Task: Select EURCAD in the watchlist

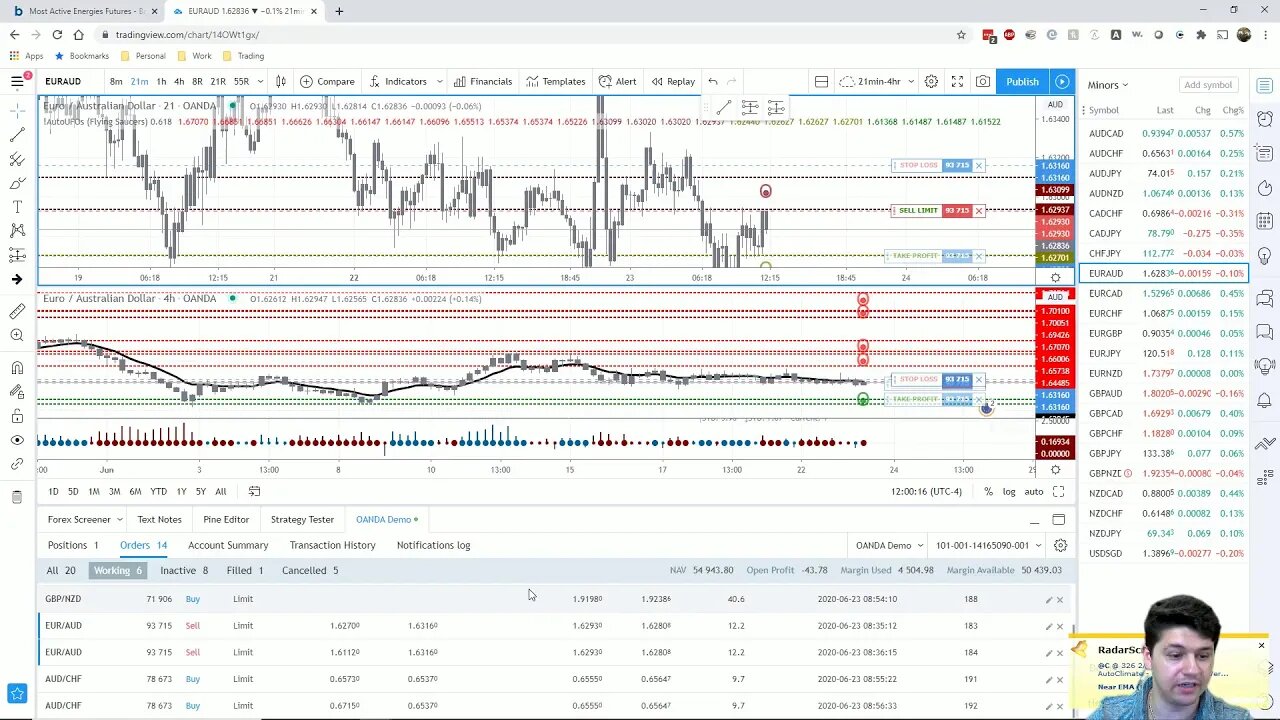Action: coord(1162,293)
